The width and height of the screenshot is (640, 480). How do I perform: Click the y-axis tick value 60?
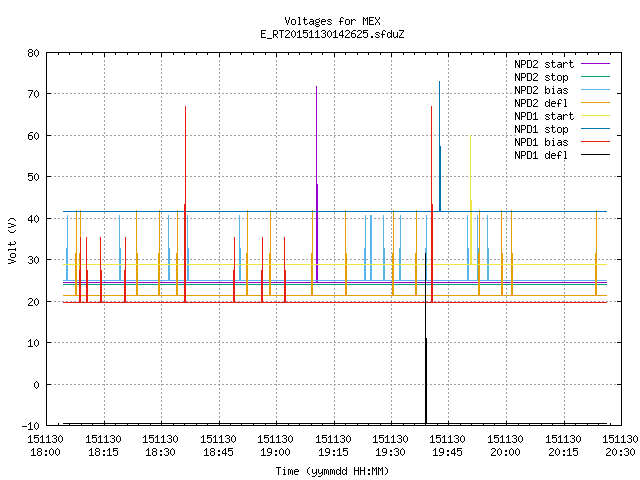33,136
